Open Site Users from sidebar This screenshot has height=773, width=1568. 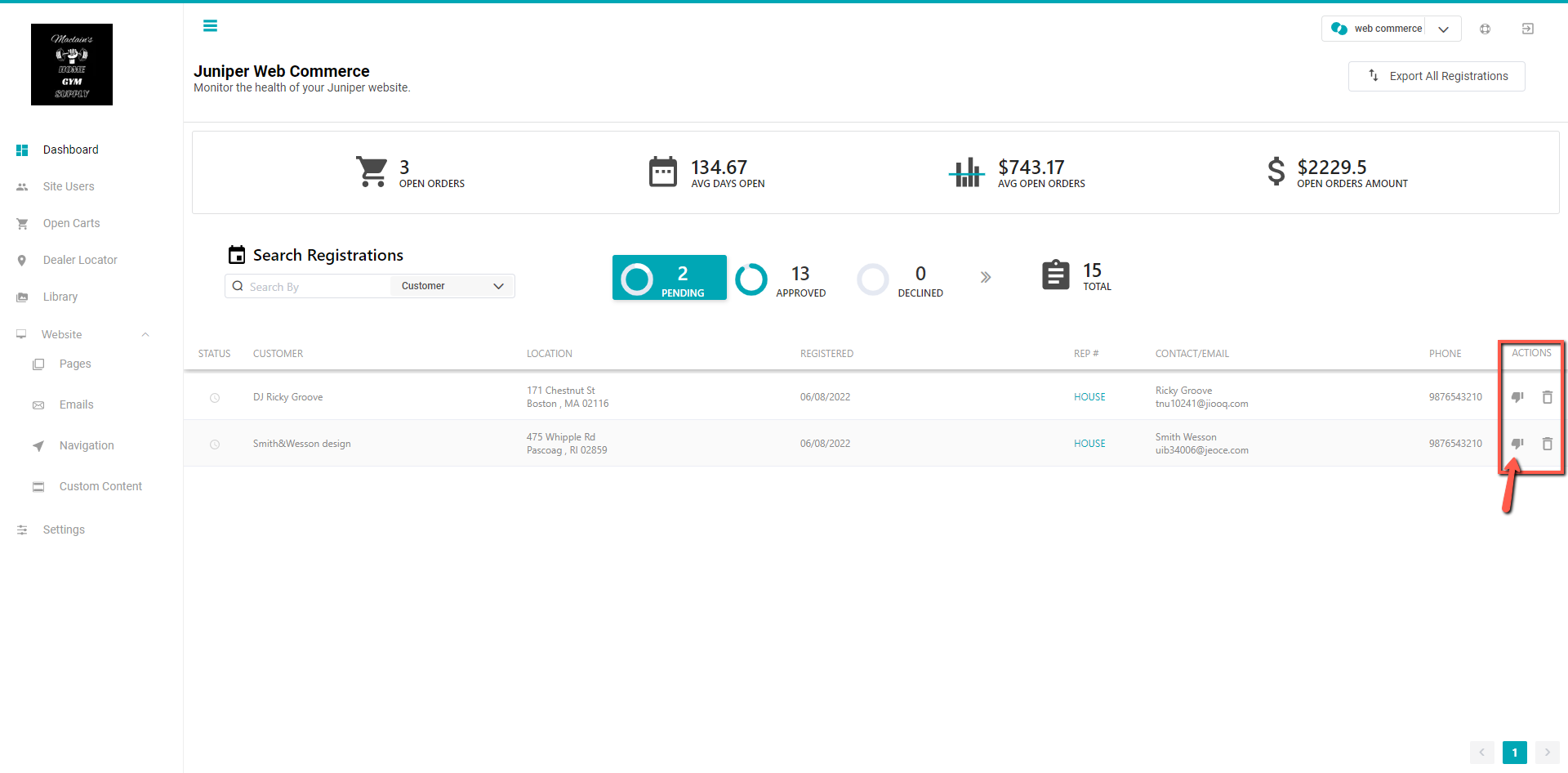click(69, 186)
